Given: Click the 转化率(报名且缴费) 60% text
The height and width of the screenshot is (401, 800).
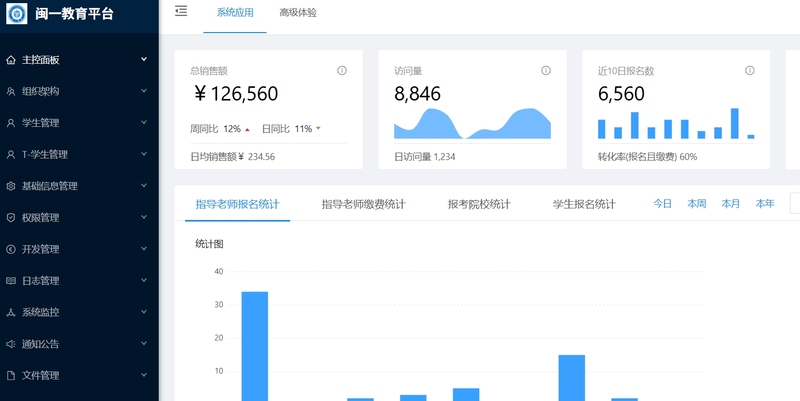Looking at the screenshot, I should [x=647, y=157].
